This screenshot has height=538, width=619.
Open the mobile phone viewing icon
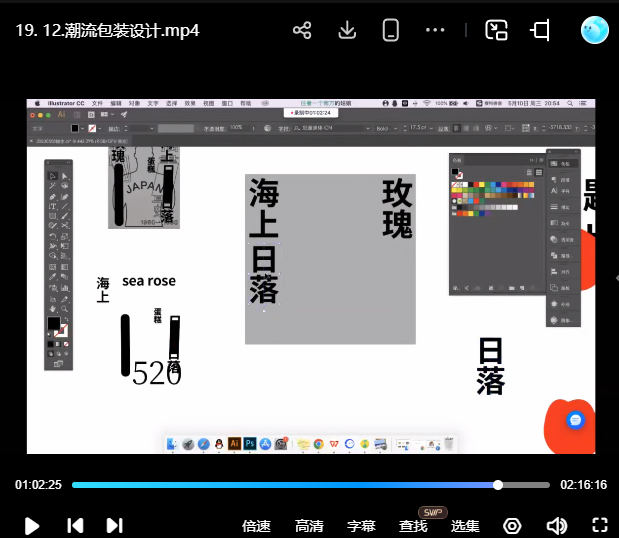(x=391, y=30)
